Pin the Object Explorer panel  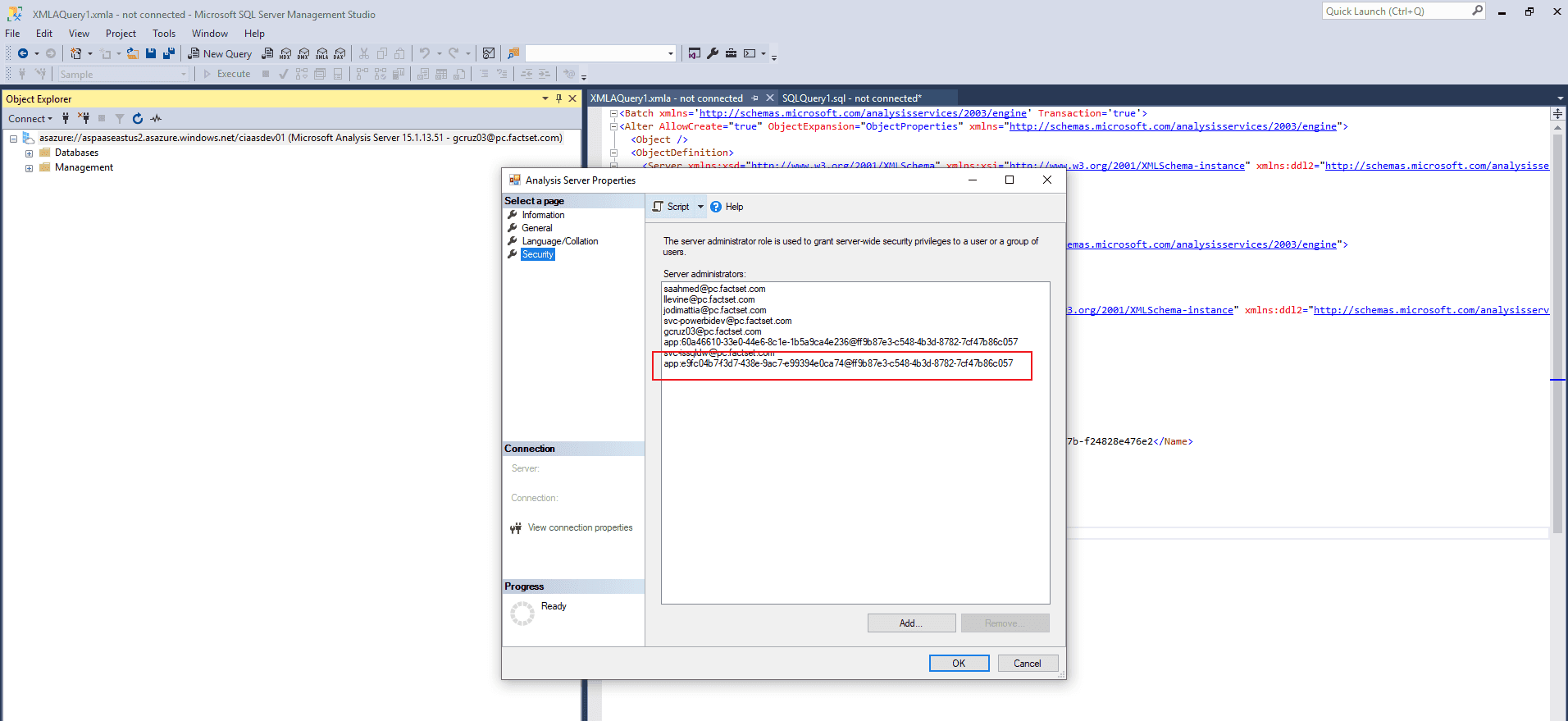[559, 98]
